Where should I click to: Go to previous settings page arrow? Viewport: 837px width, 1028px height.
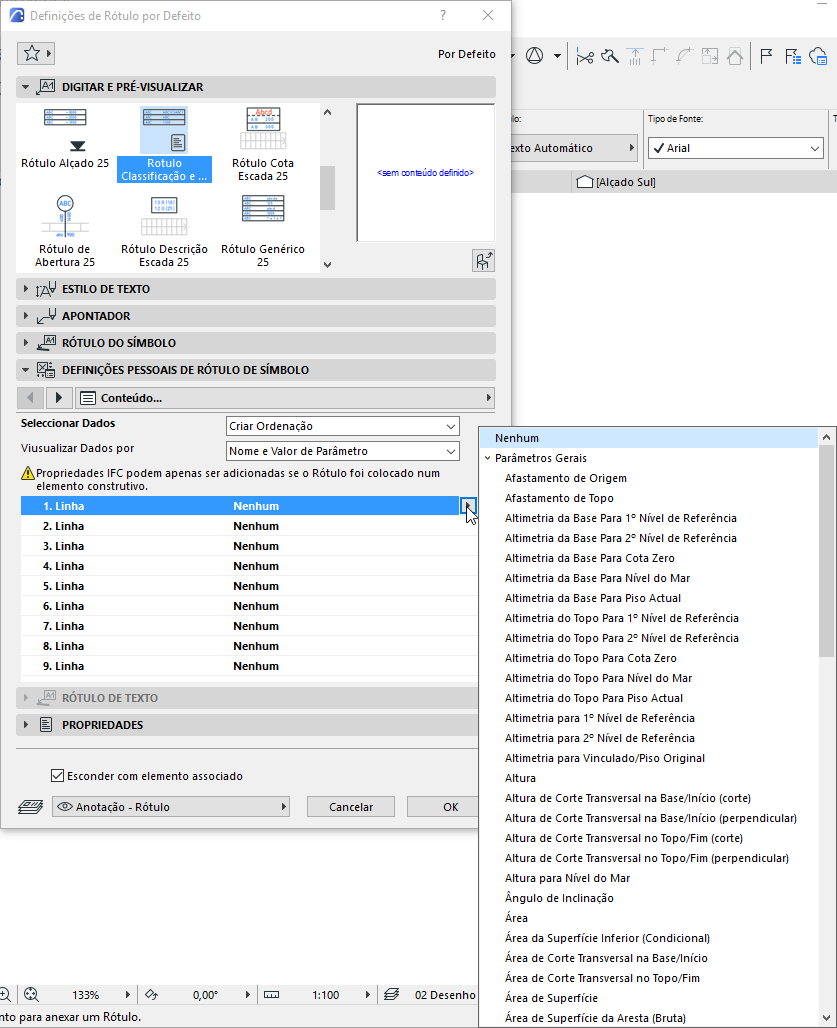(x=30, y=397)
